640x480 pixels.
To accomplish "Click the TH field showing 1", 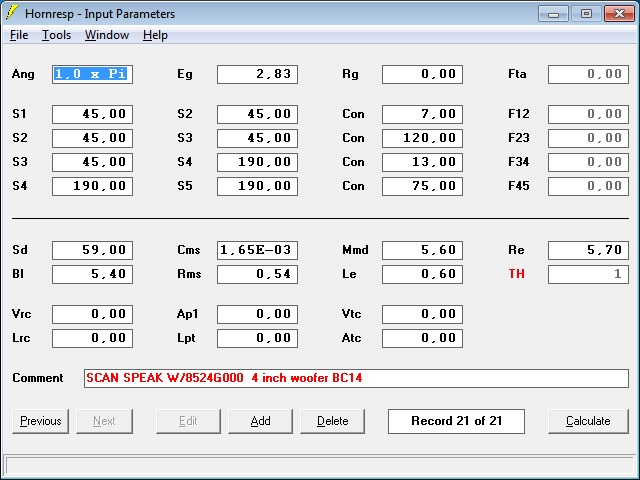I will (588, 274).
